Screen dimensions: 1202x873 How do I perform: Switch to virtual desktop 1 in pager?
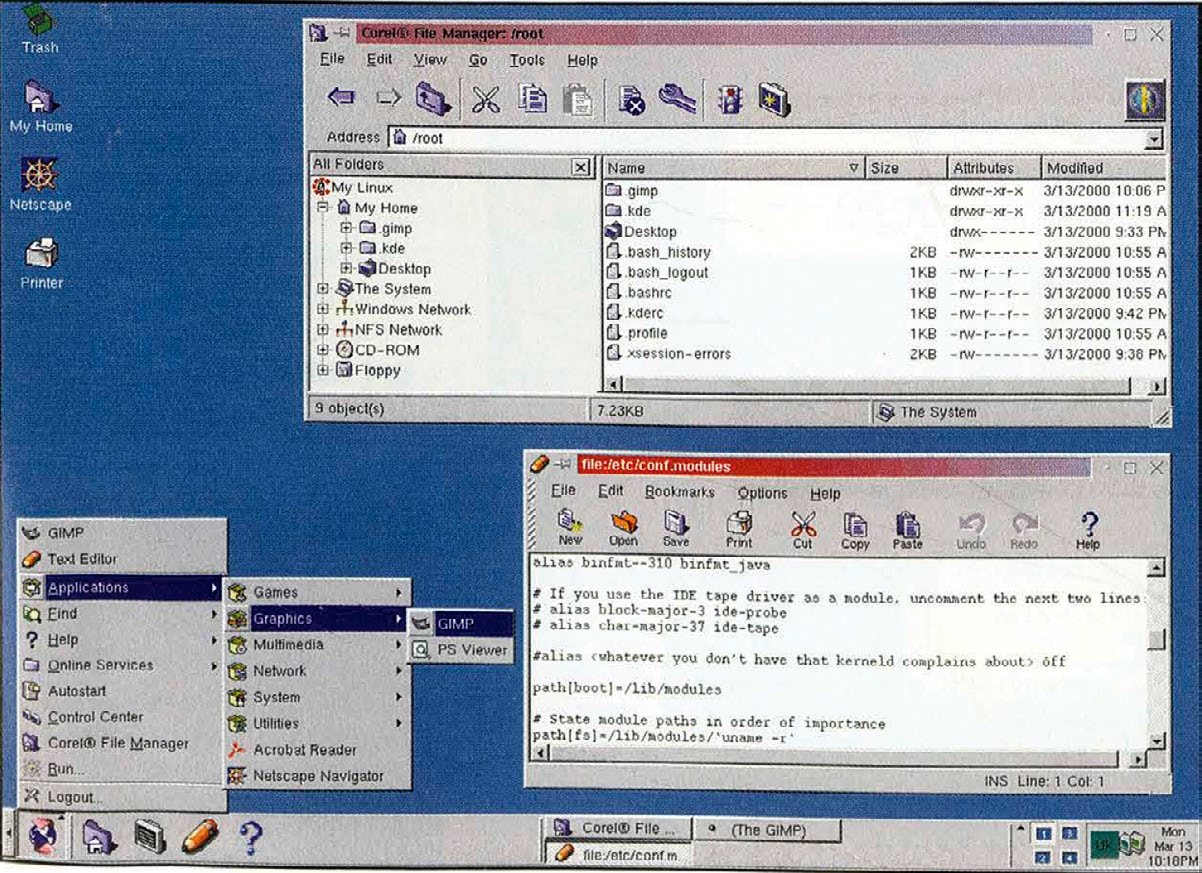coord(1043,832)
